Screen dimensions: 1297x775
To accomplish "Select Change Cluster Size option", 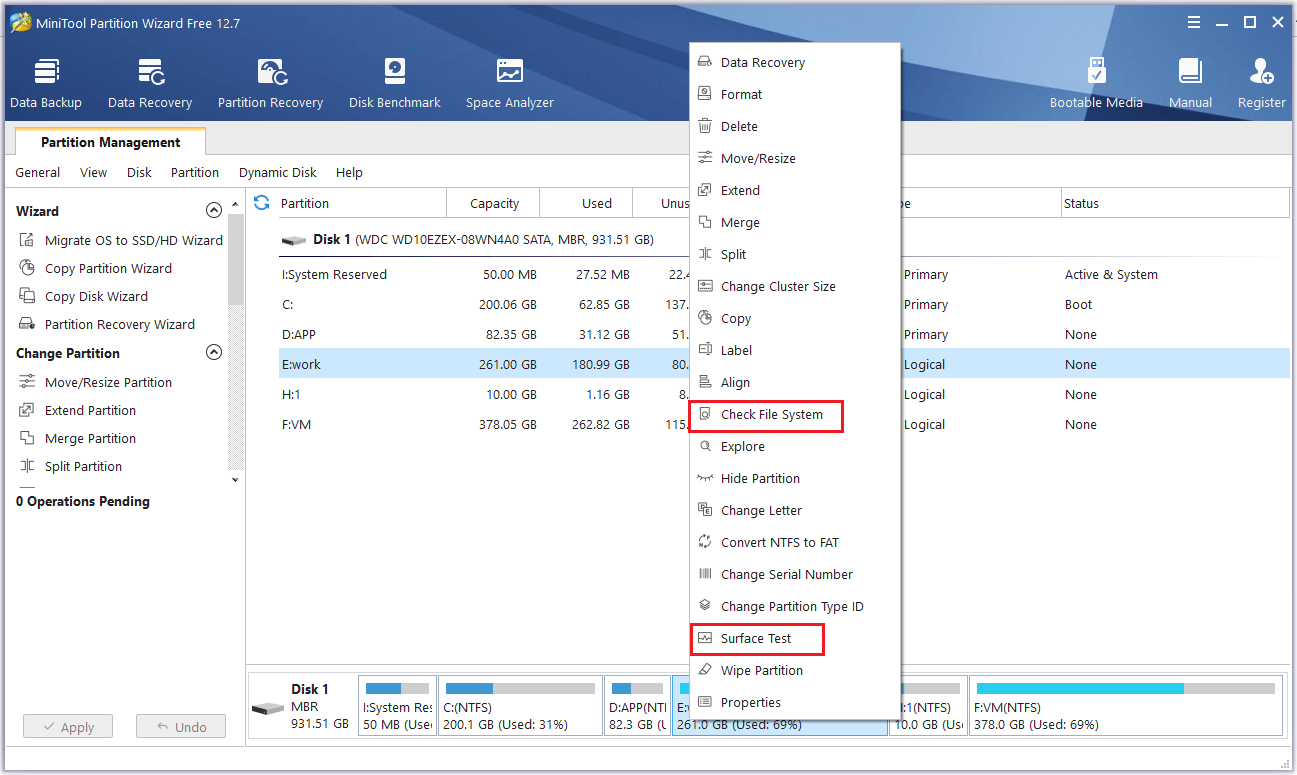I will click(x=796, y=286).
